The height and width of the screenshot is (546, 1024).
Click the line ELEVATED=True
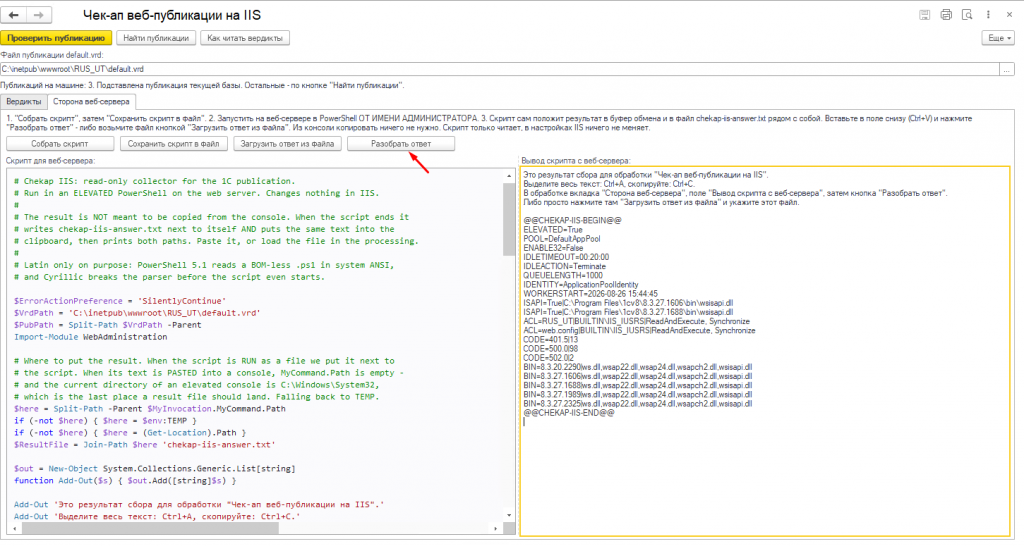coord(552,230)
